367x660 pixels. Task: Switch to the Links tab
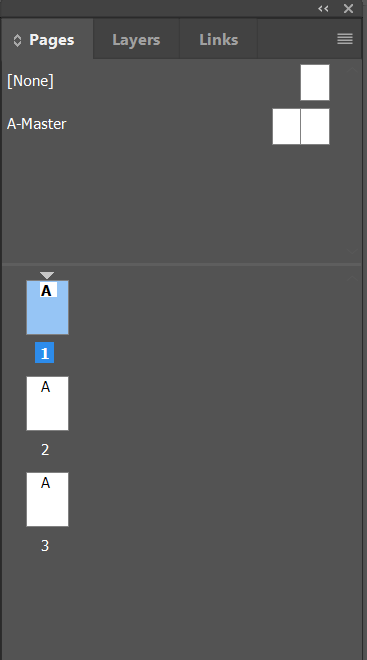pyautogui.click(x=218, y=40)
